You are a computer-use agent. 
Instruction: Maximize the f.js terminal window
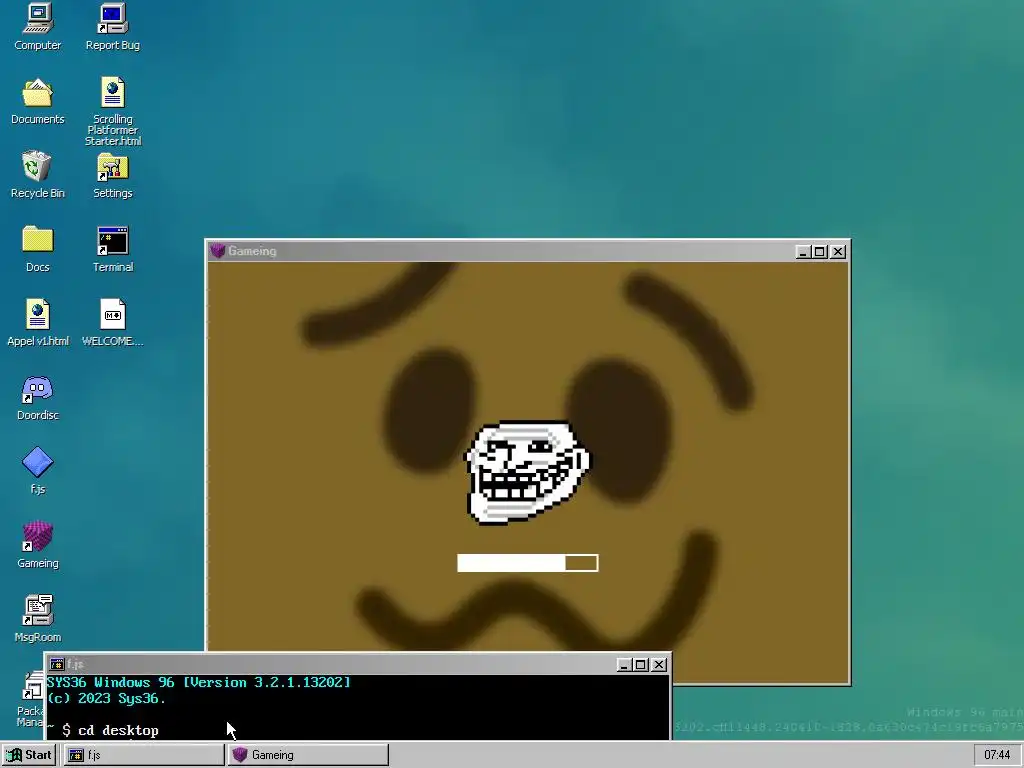(641, 665)
